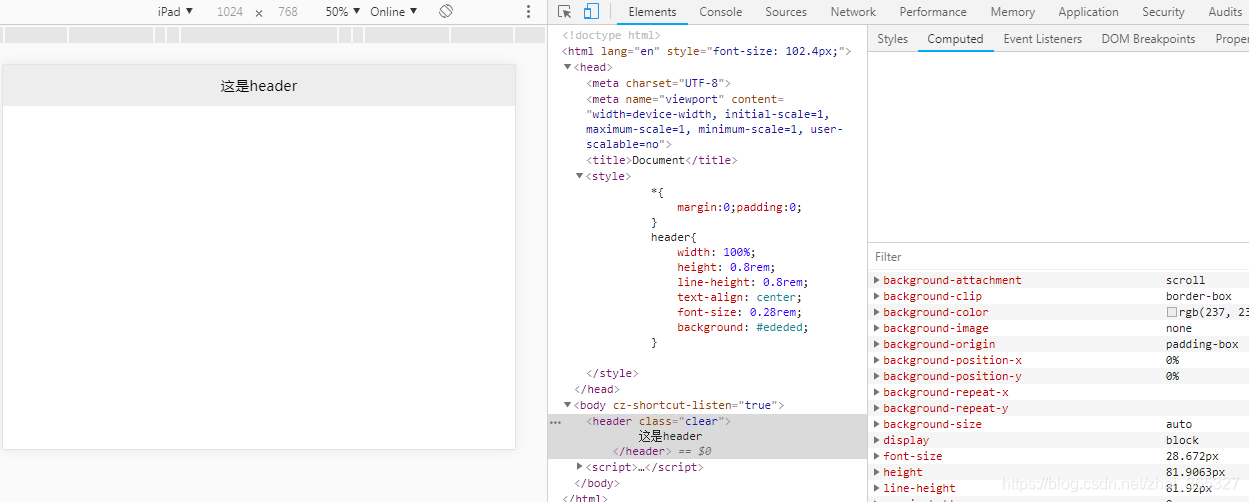Activate the inspect element picker icon
This screenshot has height=502, width=1249.
(x=565, y=12)
